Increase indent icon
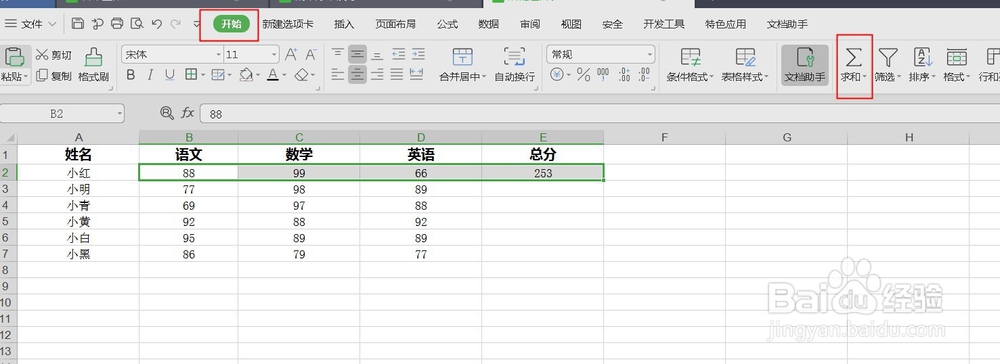Screen dimensions: 1000x364 [x=418, y=55]
